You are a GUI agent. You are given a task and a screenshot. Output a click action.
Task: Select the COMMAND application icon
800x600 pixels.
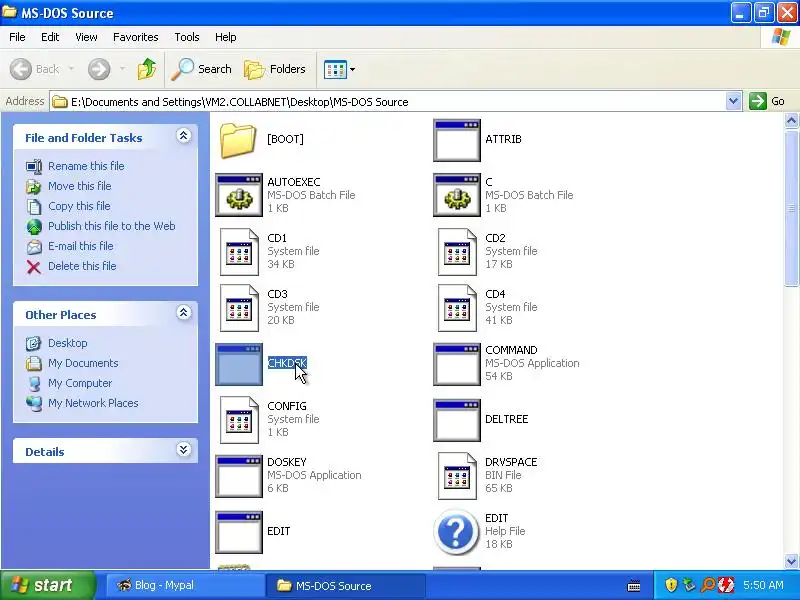[457, 364]
